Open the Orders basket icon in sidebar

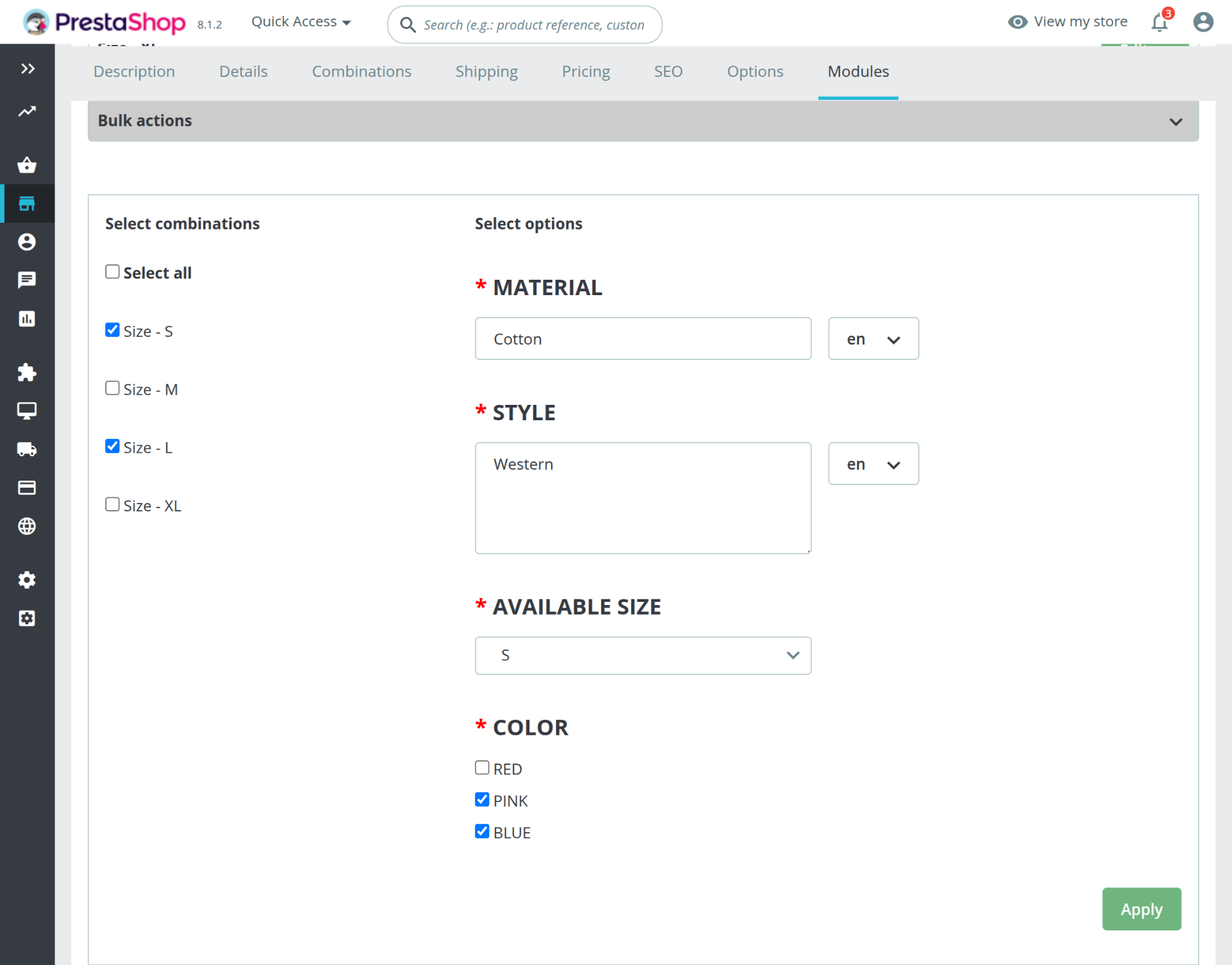tap(27, 165)
